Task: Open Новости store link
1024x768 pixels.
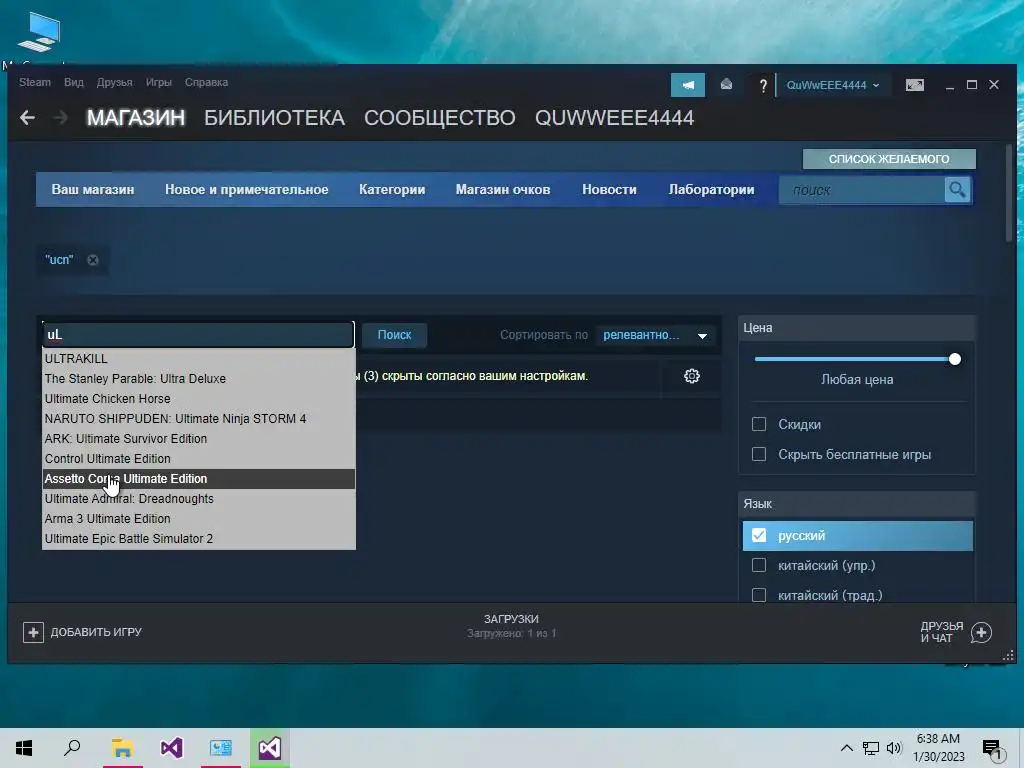Action: (609, 189)
